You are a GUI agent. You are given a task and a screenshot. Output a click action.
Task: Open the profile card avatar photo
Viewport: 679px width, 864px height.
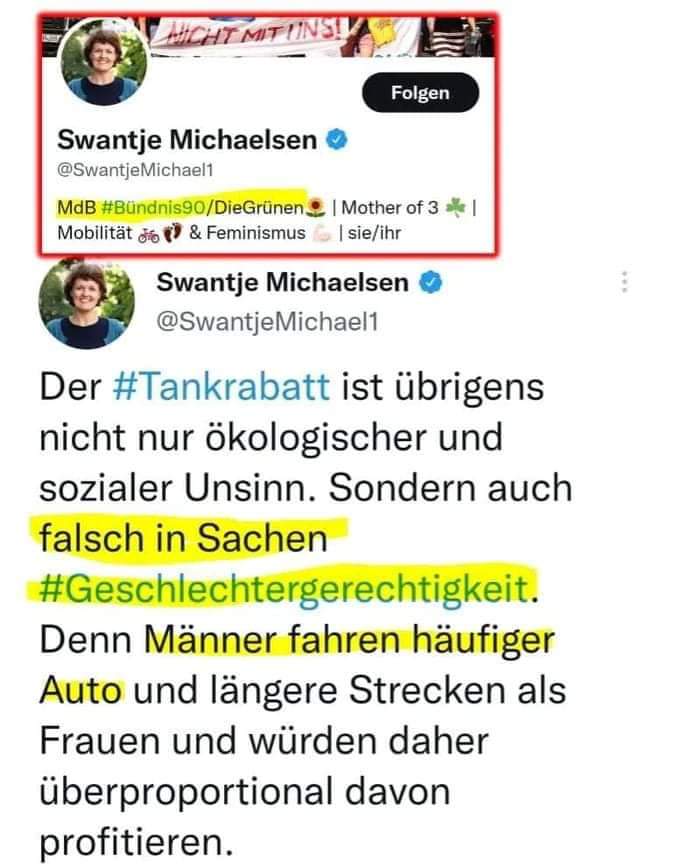tap(104, 62)
